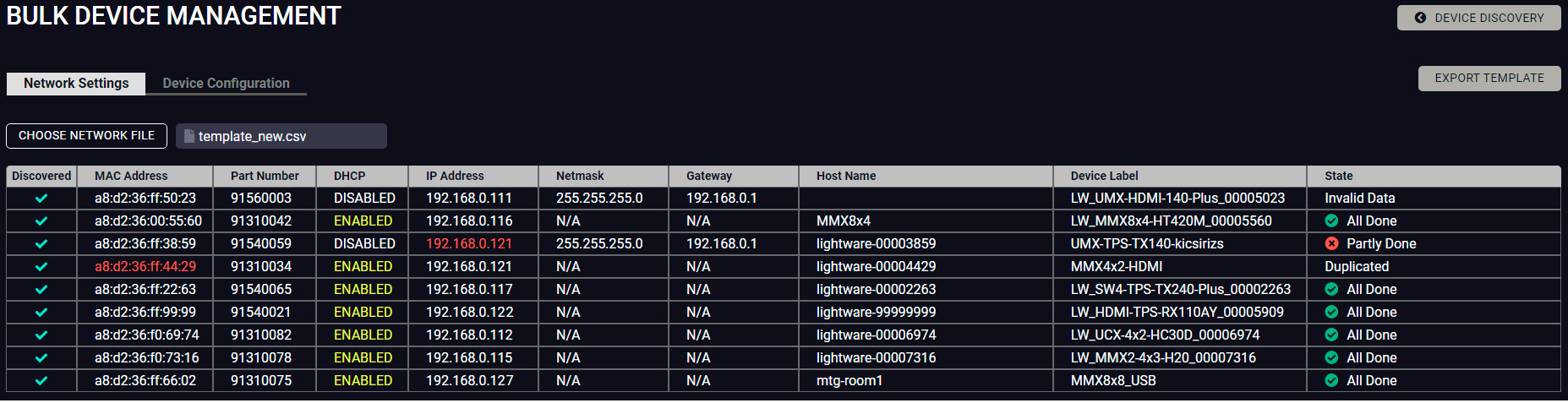1568x403 pixels.
Task: Click the template_new.csv file name field
Action: (x=281, y=136)
